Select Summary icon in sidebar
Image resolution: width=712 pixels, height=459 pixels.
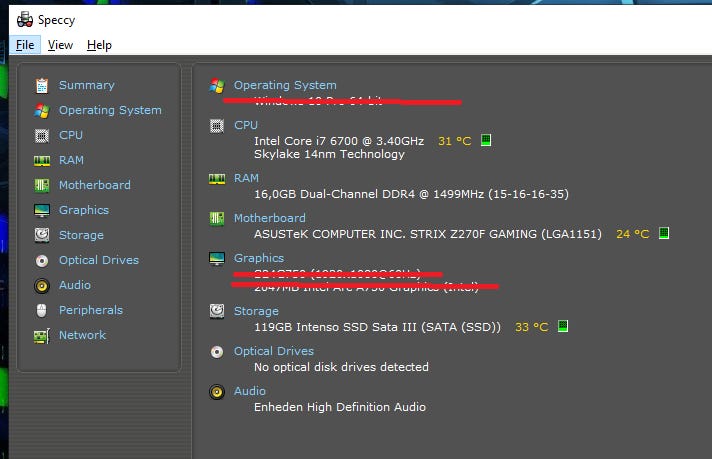pyautogui.click(x=42, y=85)
